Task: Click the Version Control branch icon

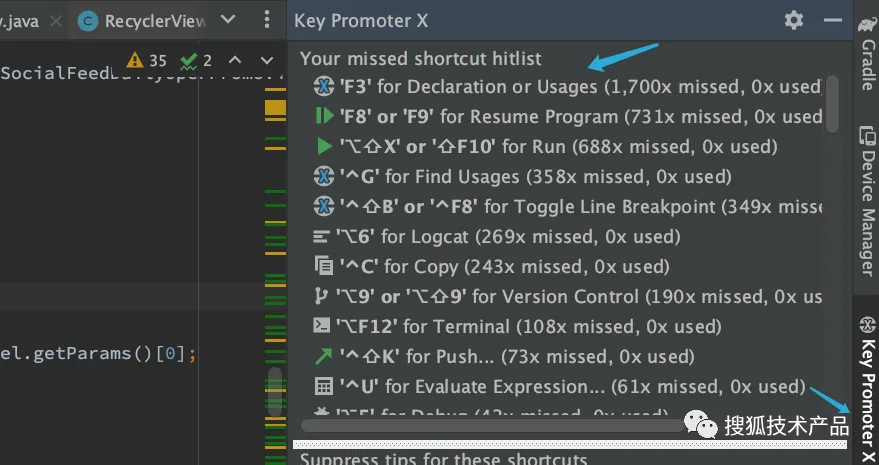Action: click(x=322, y=297)
